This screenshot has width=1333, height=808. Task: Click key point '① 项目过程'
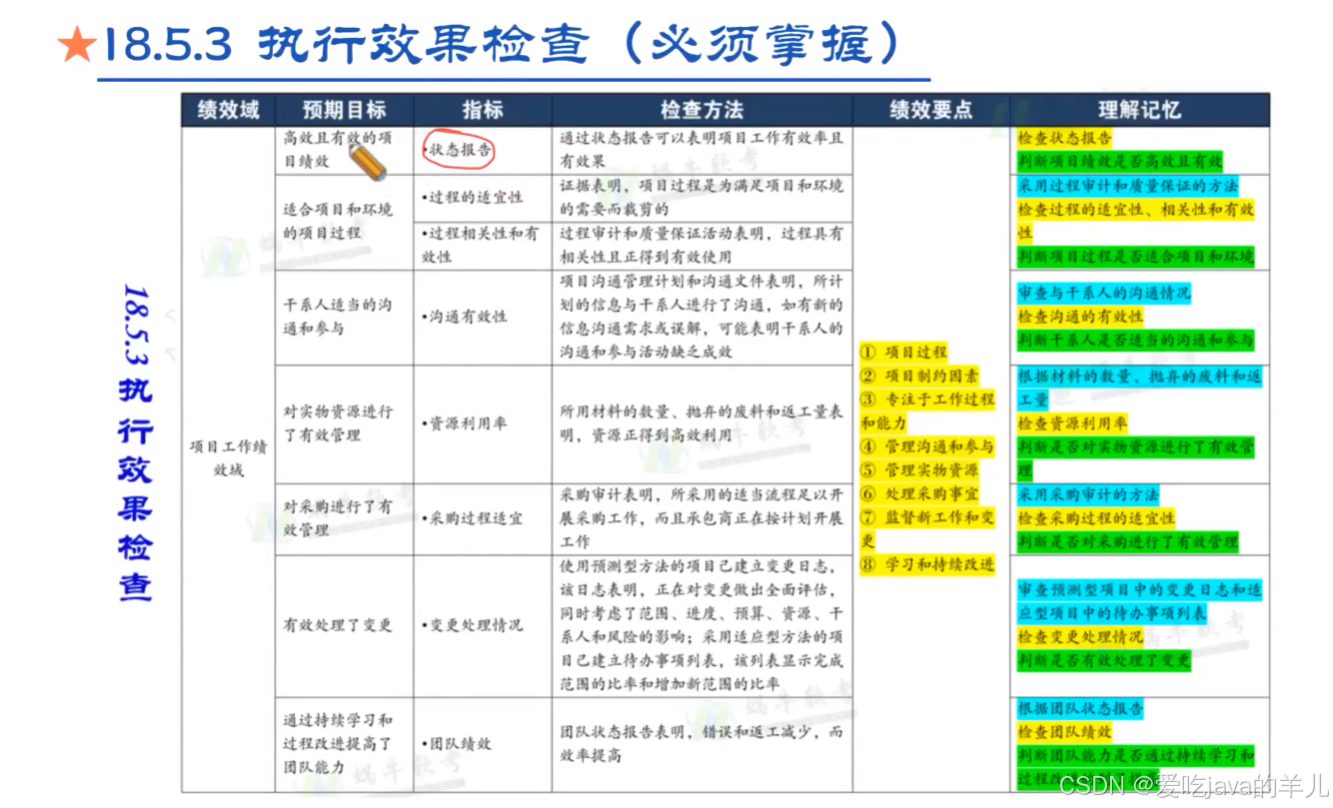click(903, 353)
